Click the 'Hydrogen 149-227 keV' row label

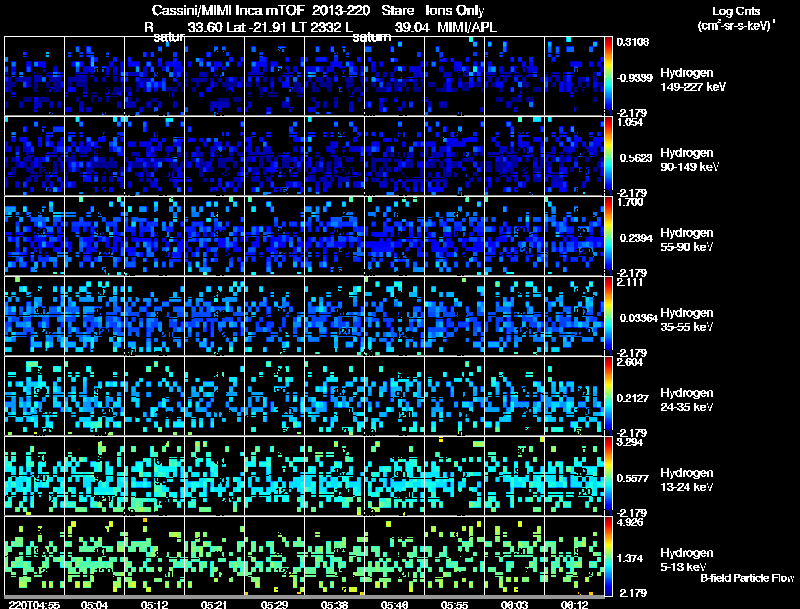[693, 80]
